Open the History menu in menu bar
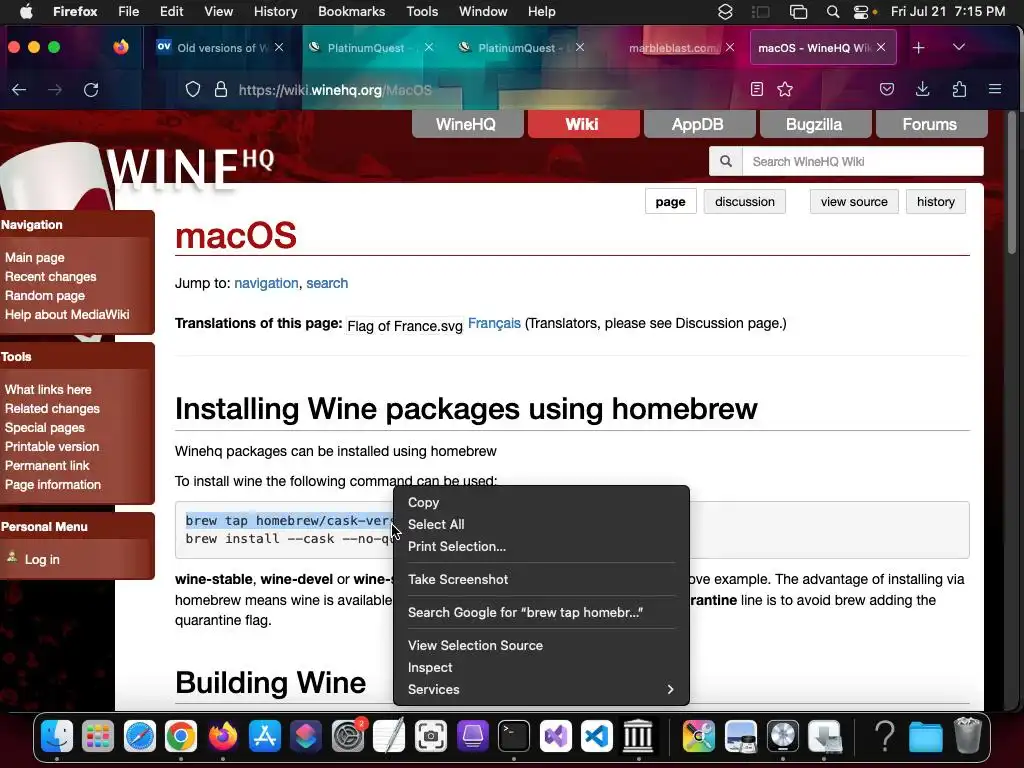The image size is (1024, 768). tap(275, 12)
